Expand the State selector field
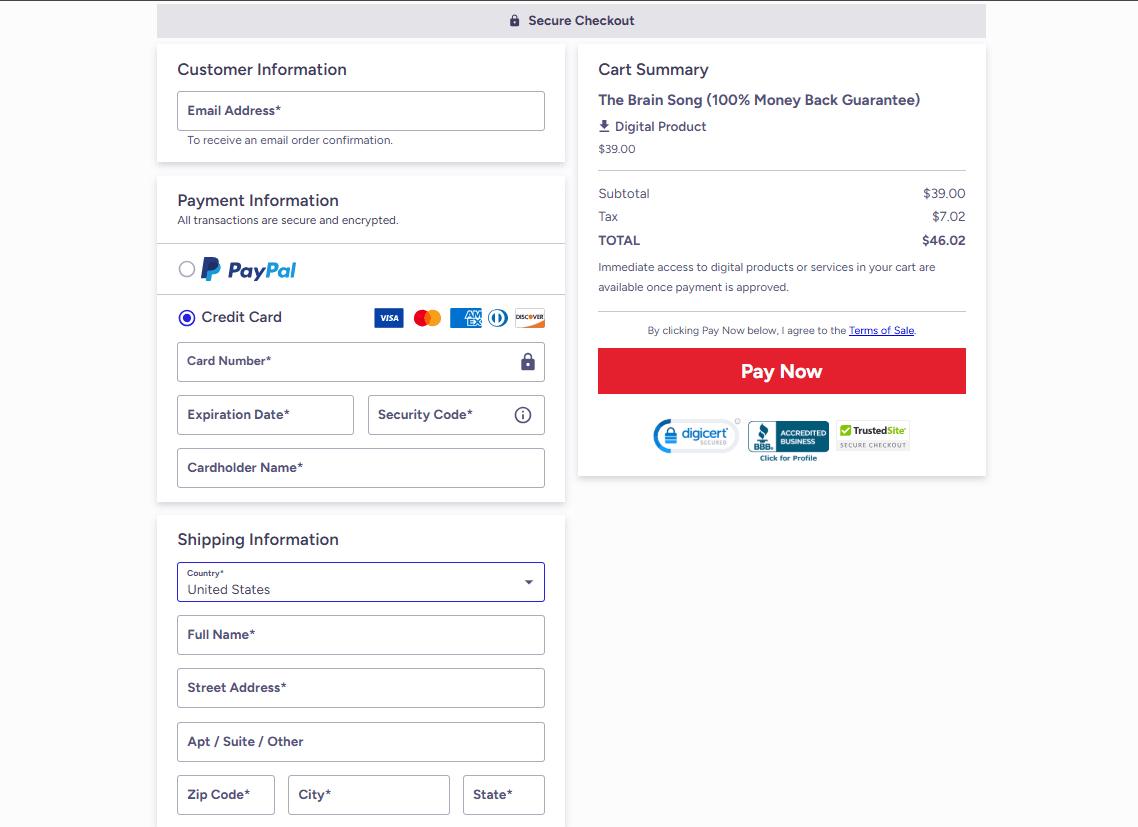The height and width of the screenshot is (827, 1138). coord(503,795)
